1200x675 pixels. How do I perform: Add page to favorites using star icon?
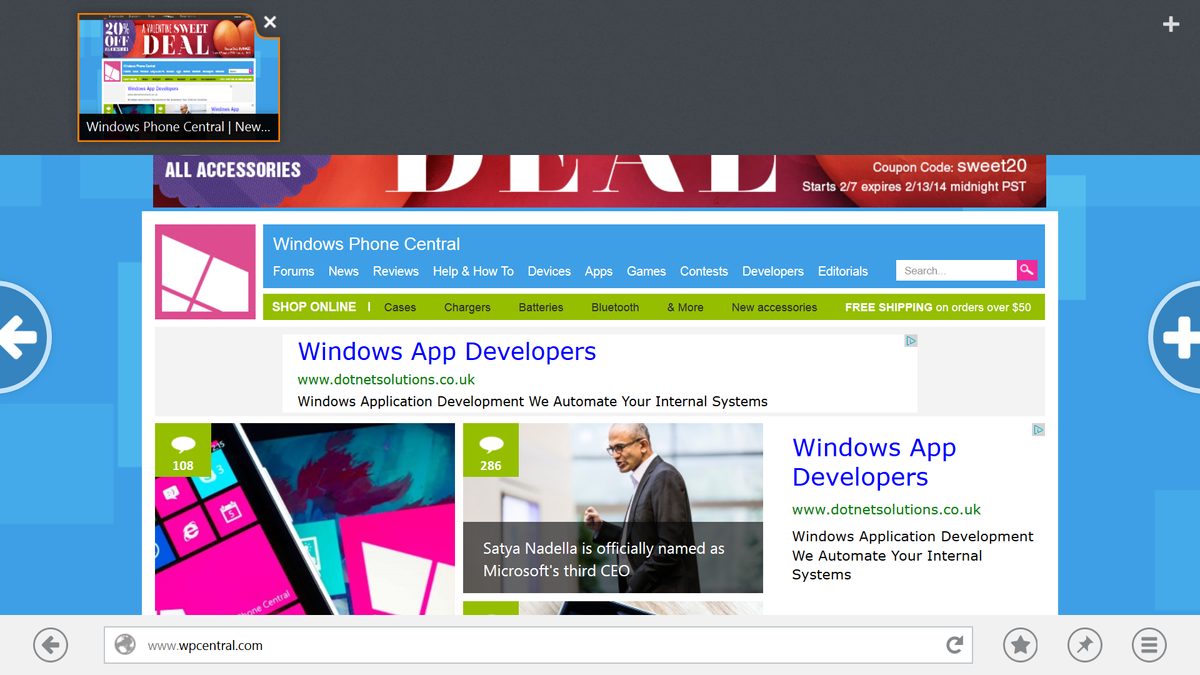[x=1020, y=645]
